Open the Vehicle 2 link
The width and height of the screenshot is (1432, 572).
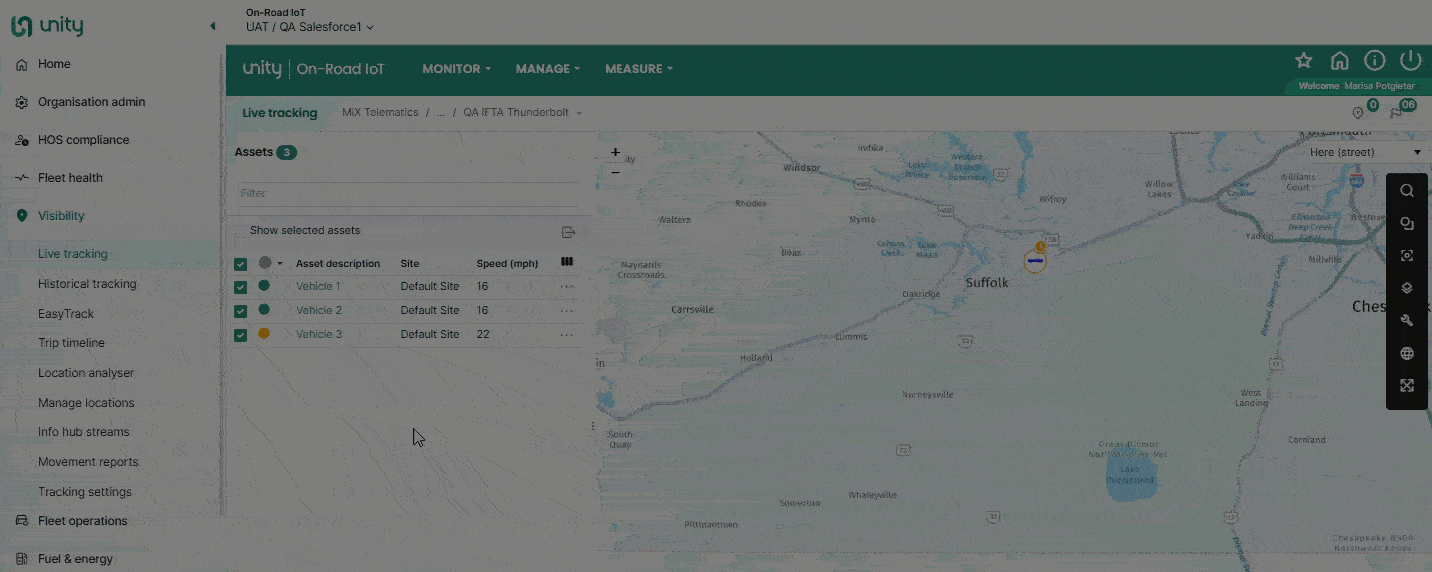tap(319, 310)
